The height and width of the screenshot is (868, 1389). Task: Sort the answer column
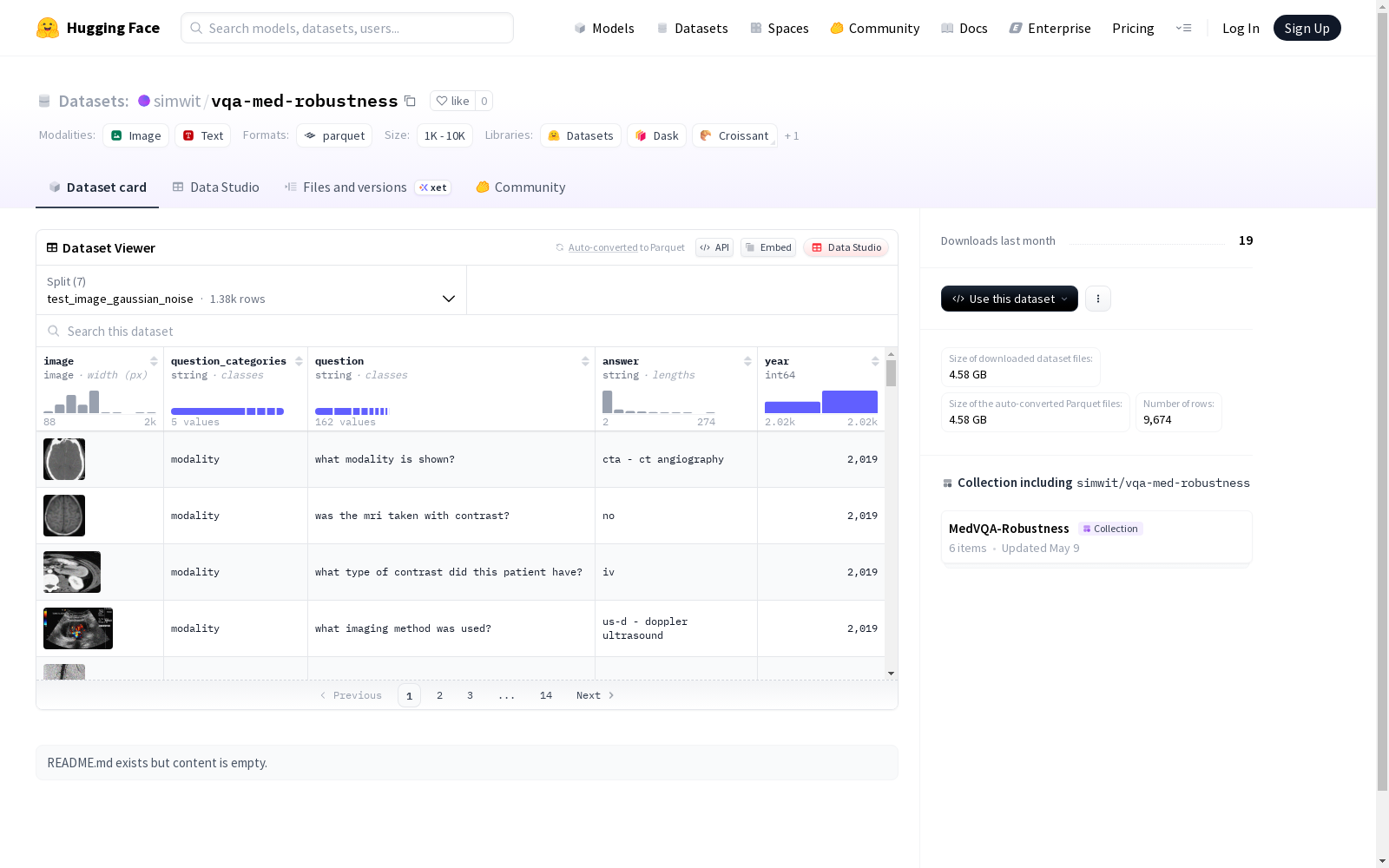[x=747, y=361]
